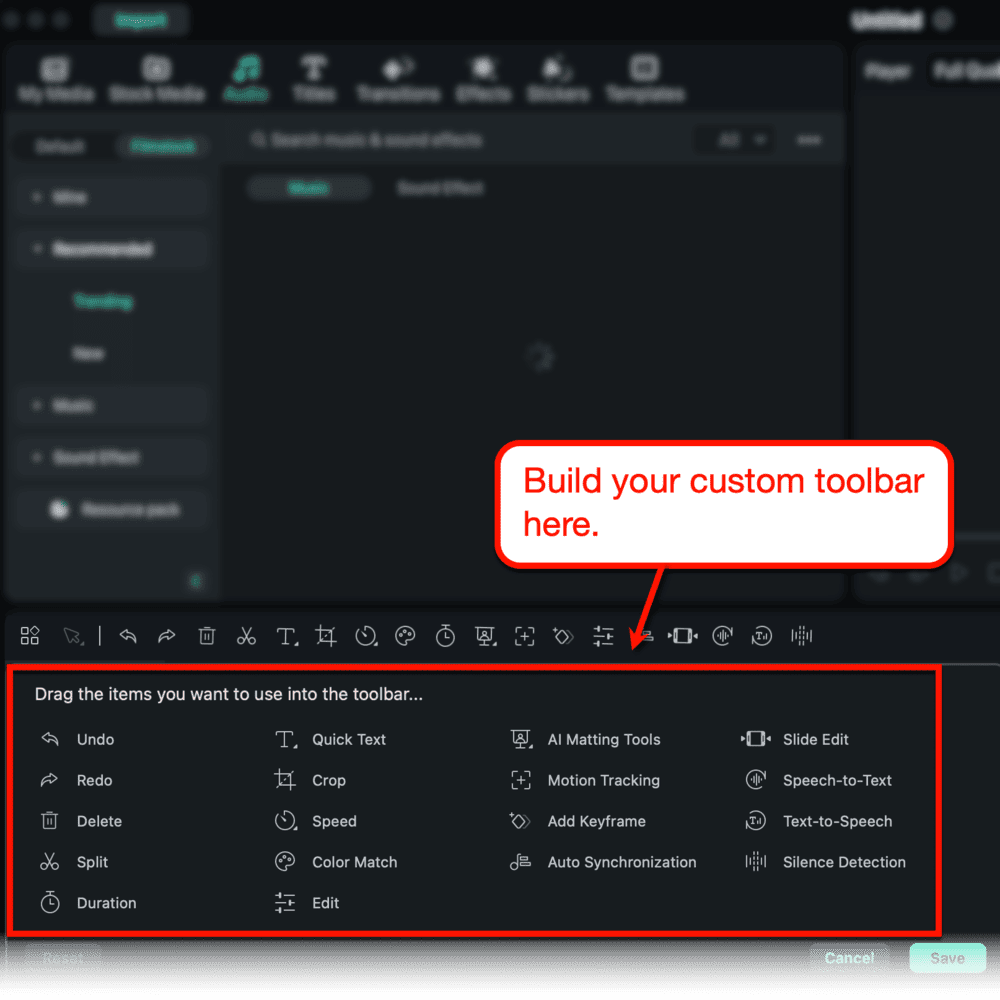Click the music search field

tap(400, 140)
